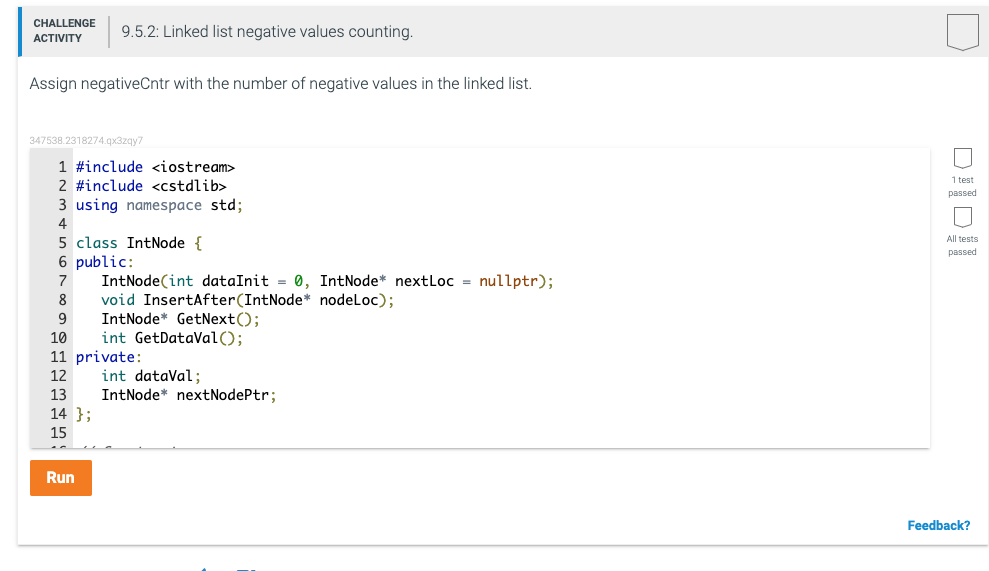
Task: Click the private: access specifier line
Action: coord(108,357)
